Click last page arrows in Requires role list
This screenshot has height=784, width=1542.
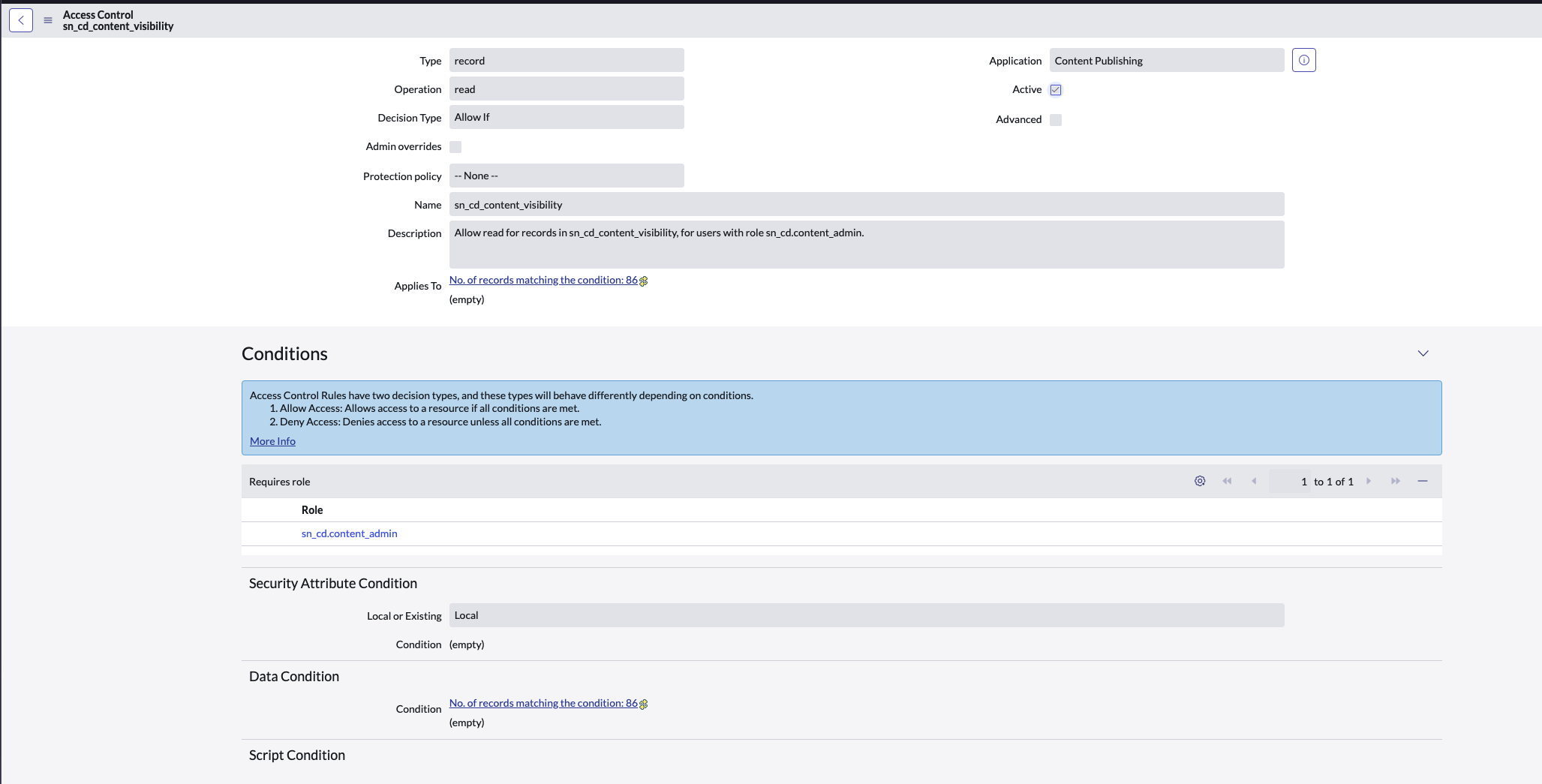coord(1395,481)
